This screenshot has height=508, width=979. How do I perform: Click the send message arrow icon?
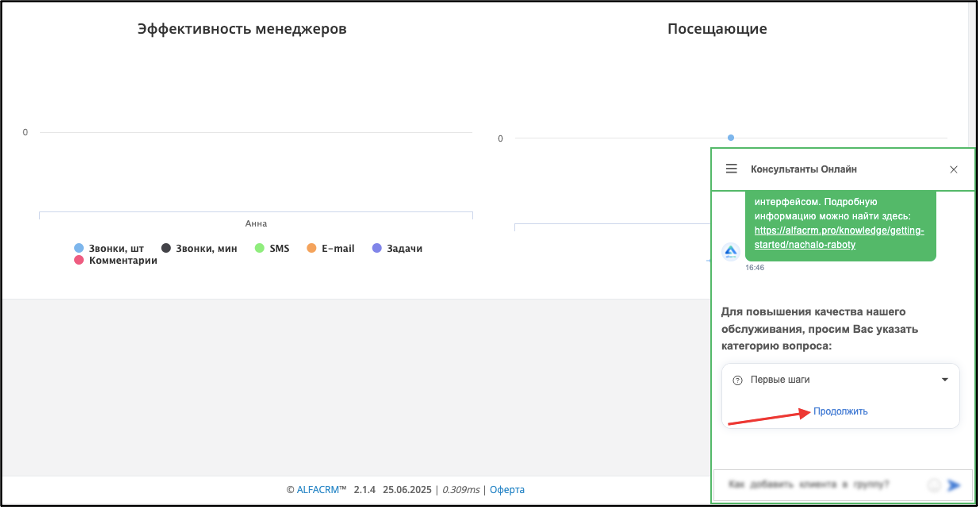(x=953, y=485)
